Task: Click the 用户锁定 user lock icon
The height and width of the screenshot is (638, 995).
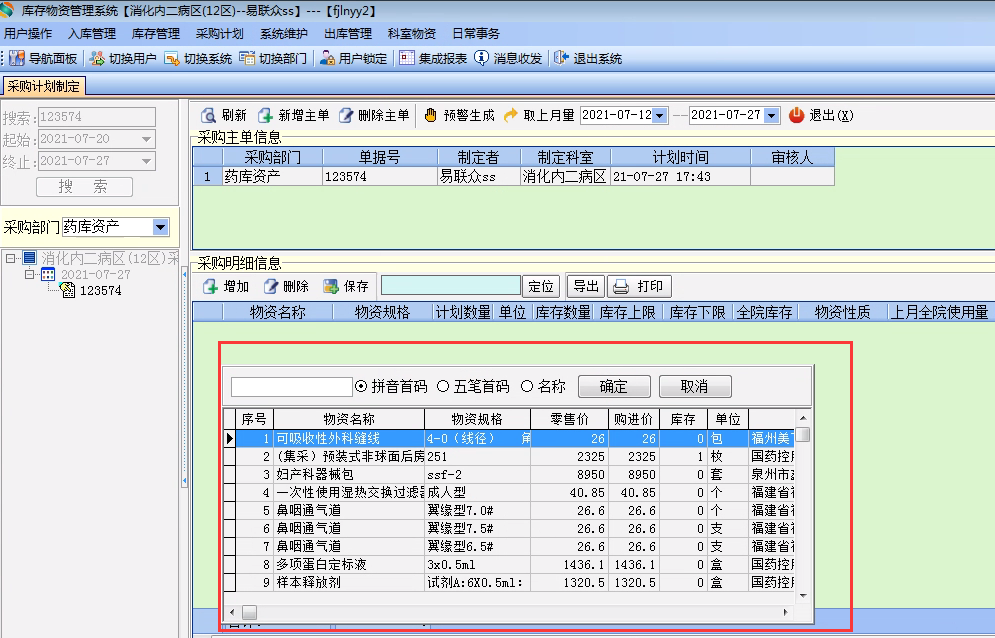Action: pos(327,58)
